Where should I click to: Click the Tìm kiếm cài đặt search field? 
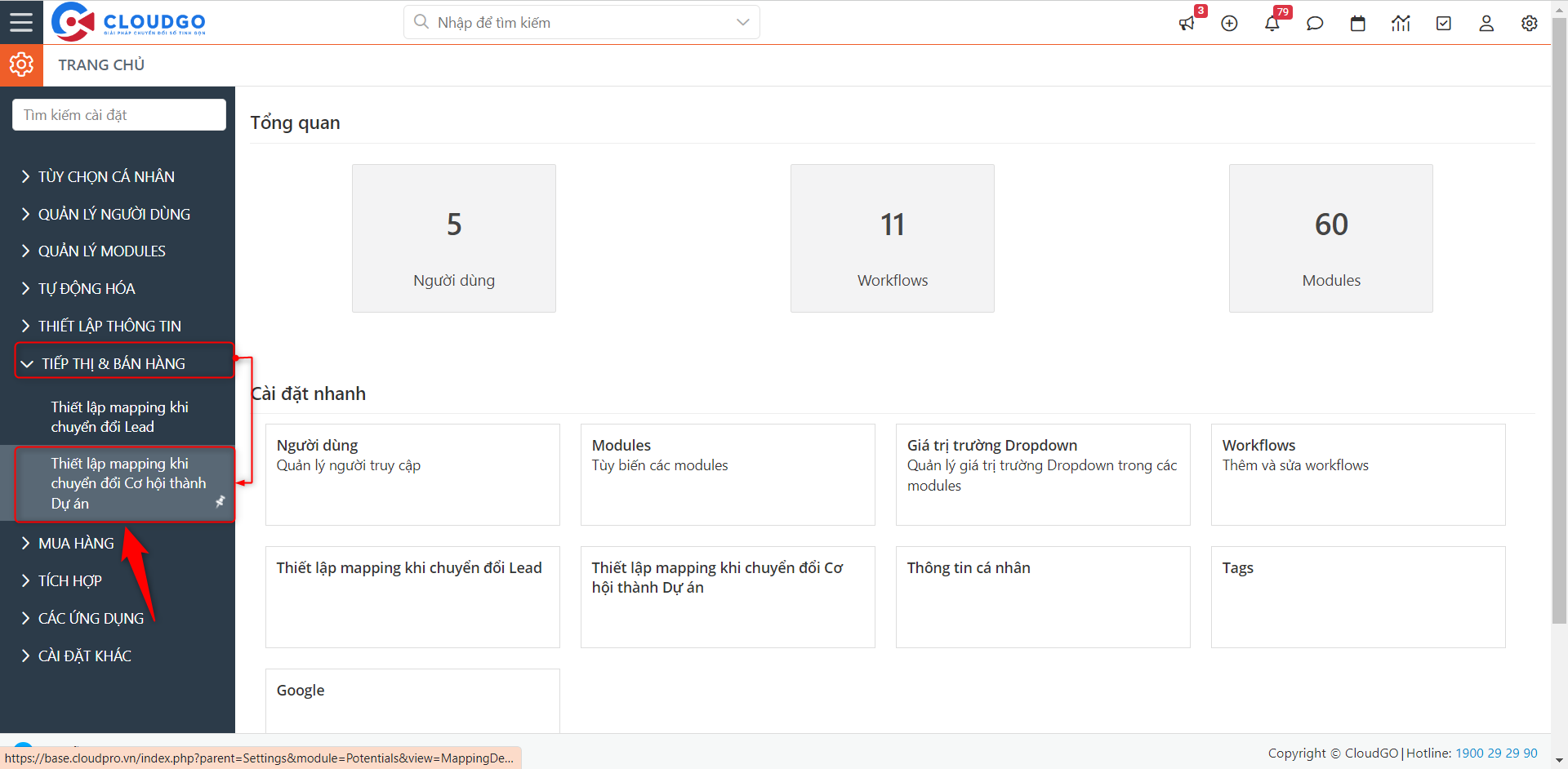[119, 115]
